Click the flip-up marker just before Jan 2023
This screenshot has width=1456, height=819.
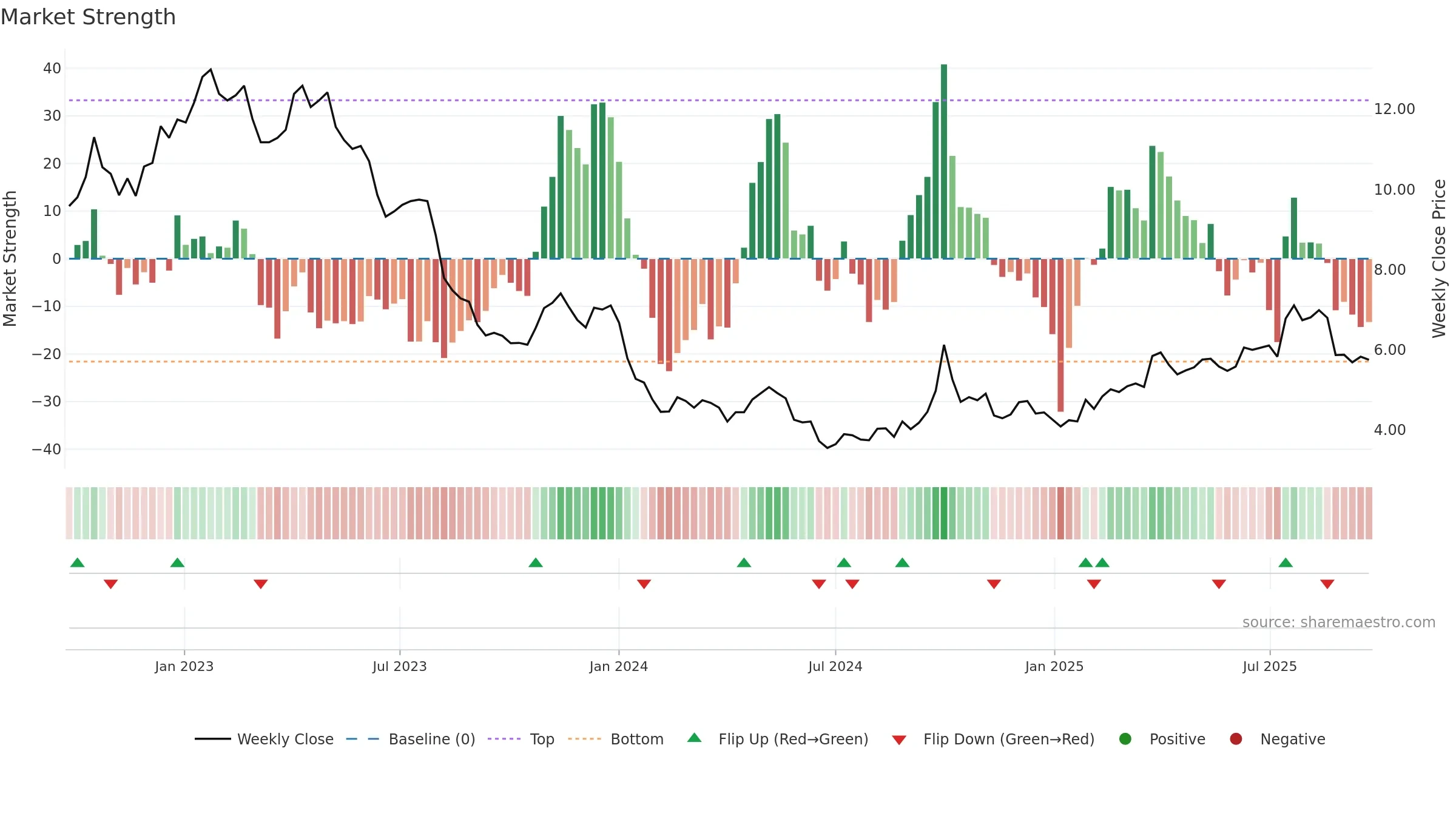click(177, 562)
